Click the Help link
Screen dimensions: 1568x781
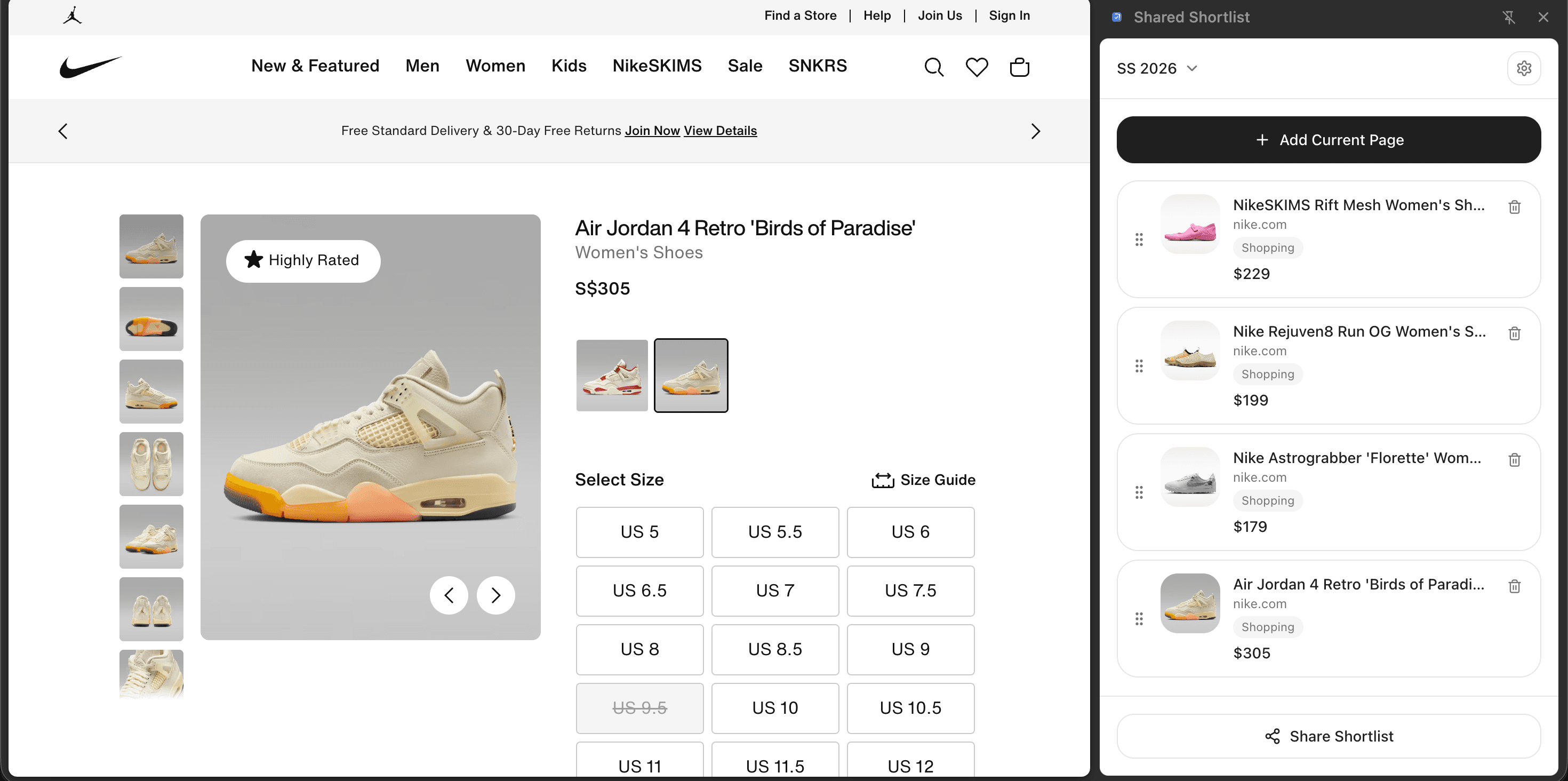pyautogui.click(x=876, y=16)
